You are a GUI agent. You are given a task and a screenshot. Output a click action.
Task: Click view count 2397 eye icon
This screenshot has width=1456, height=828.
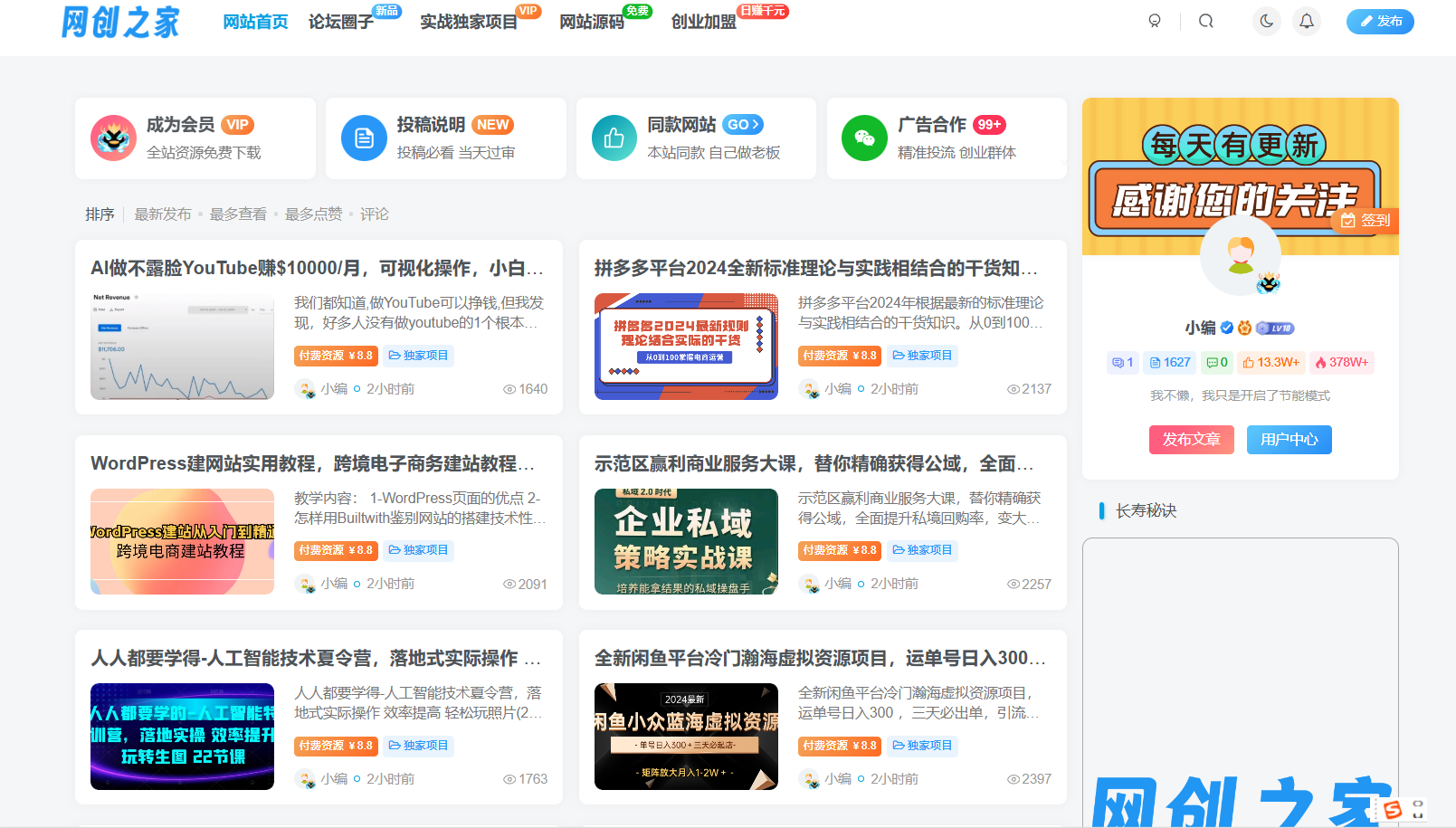(x=1013, y=779)
